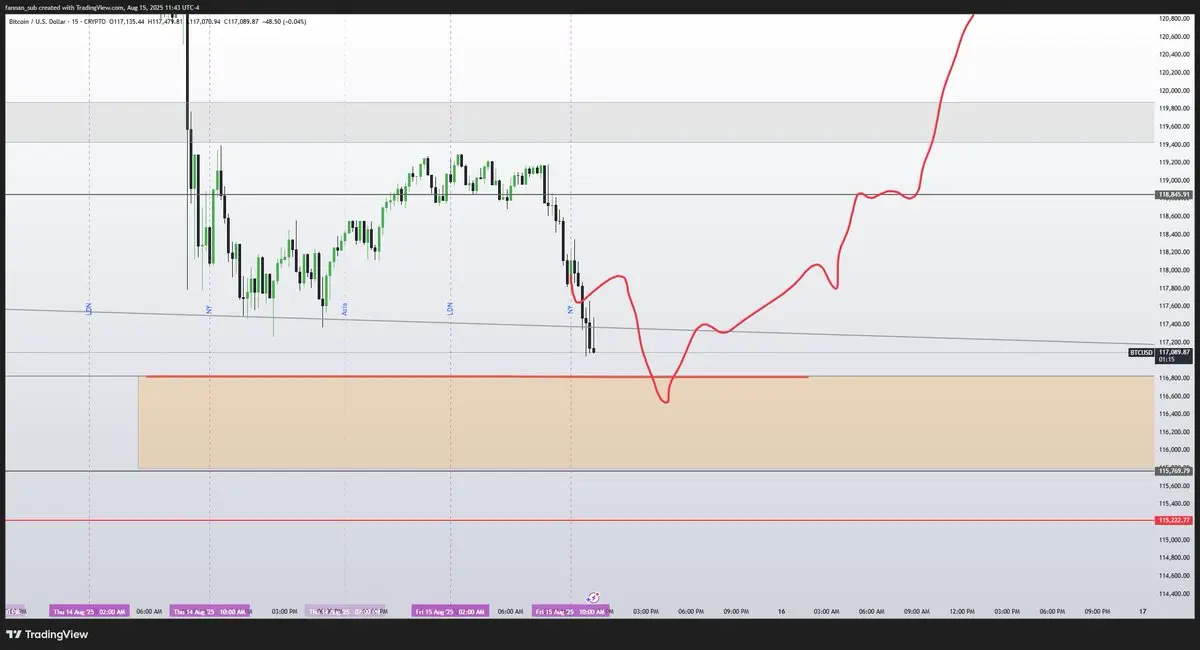The image size is (1200, 650).
Task: Click 114,400.00 on the price scale
Action: pos(1174,593)
